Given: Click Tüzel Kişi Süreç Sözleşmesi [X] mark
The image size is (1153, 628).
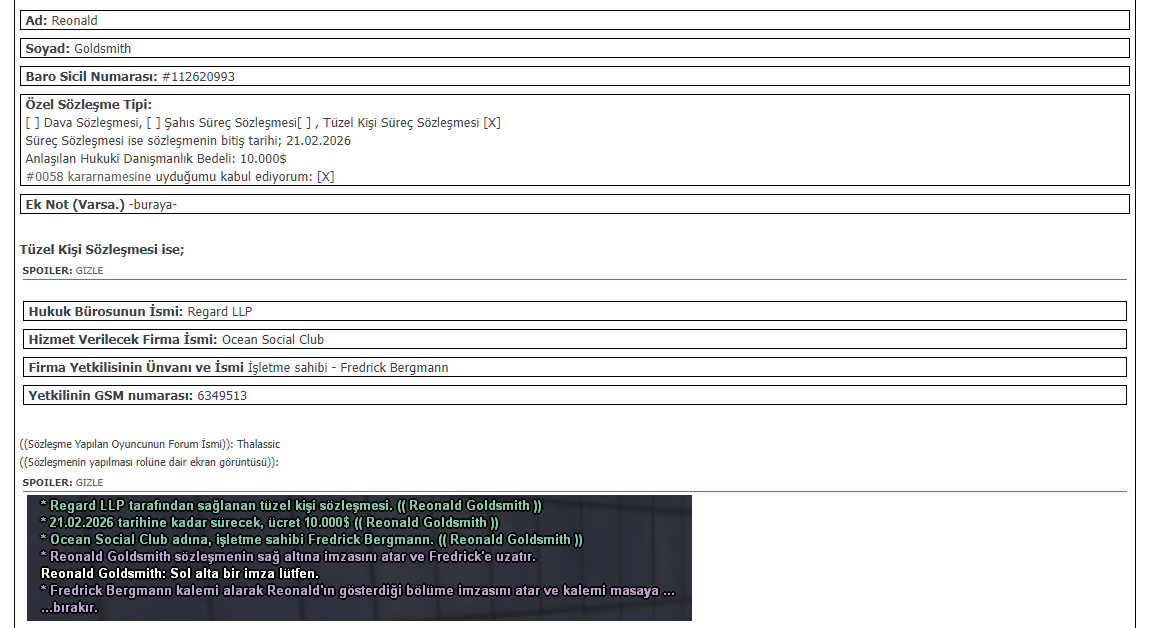Looking at the screenshot, I should click(491, 123).
